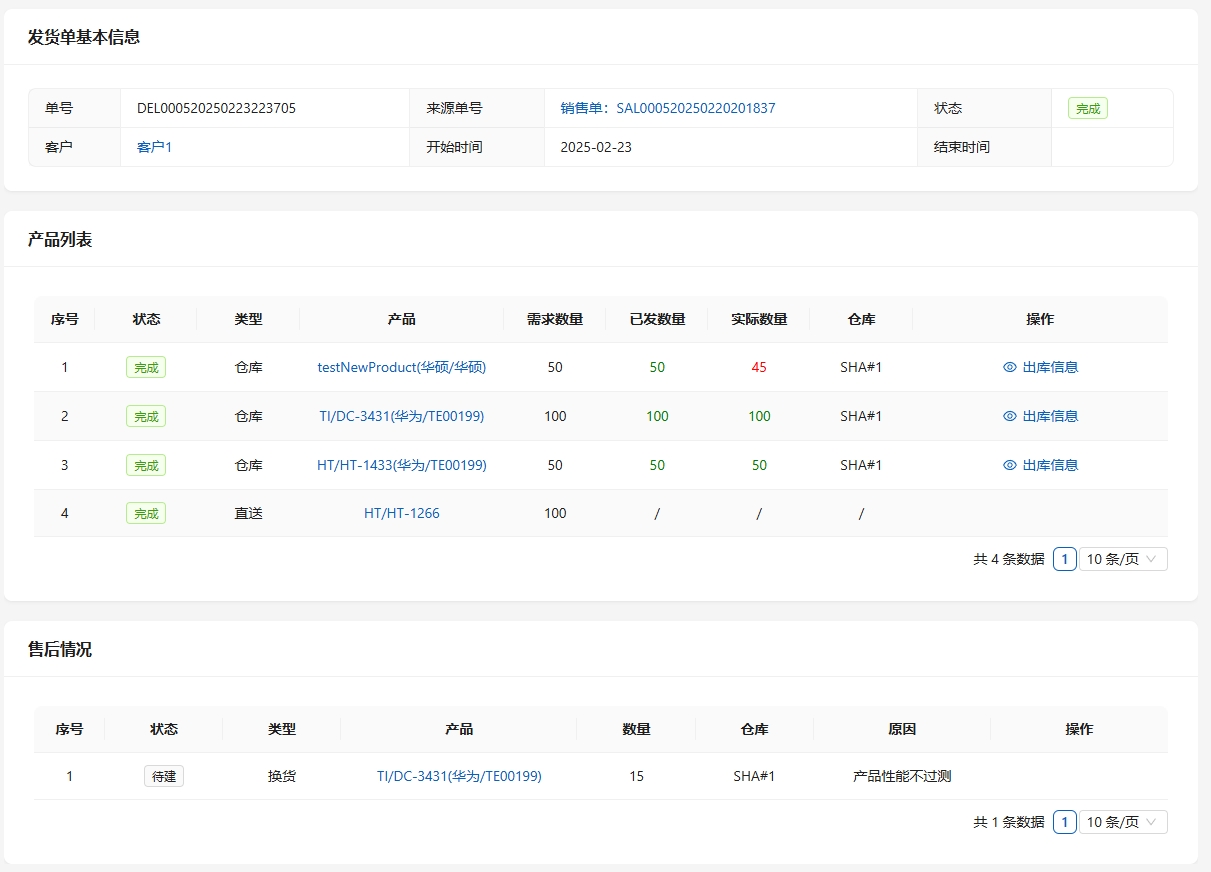1211x872 pixels.
Task: Open TI/DC-3431 link in product list
Action: tap(401, 416)
